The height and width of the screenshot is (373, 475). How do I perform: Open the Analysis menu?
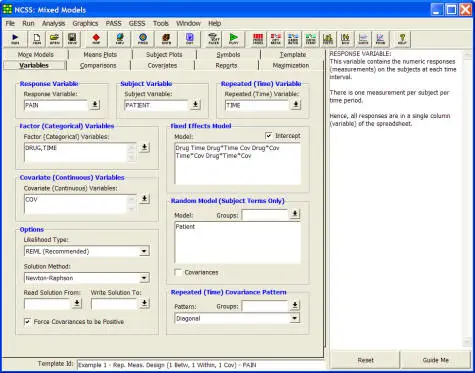click(x=53, y=23)
